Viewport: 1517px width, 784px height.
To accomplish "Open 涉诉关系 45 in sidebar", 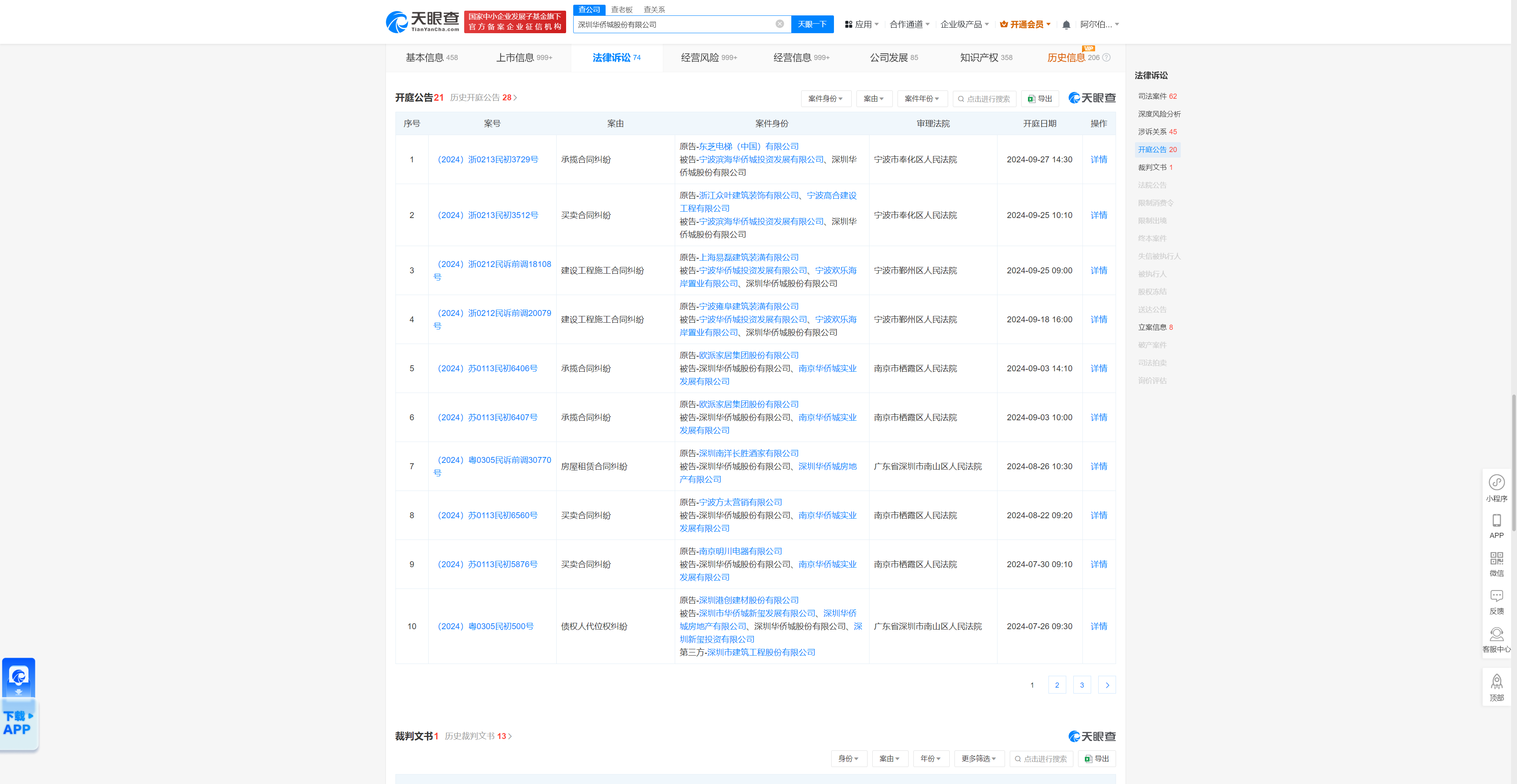I will coord(1157,132).
